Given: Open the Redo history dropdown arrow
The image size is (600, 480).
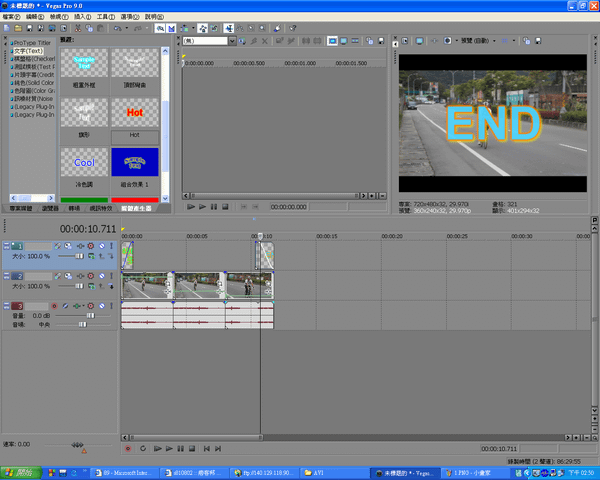Looking at the screenshot, I should pos(147,28).
